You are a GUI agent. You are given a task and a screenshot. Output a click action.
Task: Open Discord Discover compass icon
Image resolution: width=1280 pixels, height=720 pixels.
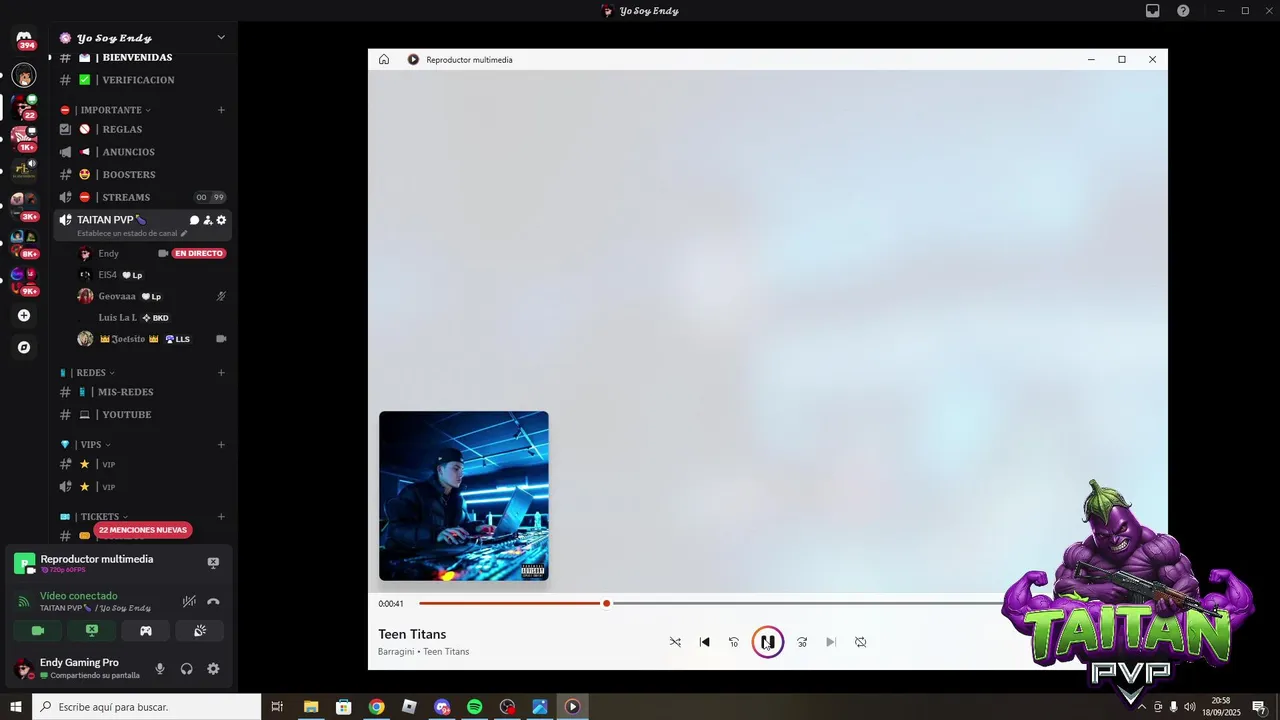click(x=24, y=348)
